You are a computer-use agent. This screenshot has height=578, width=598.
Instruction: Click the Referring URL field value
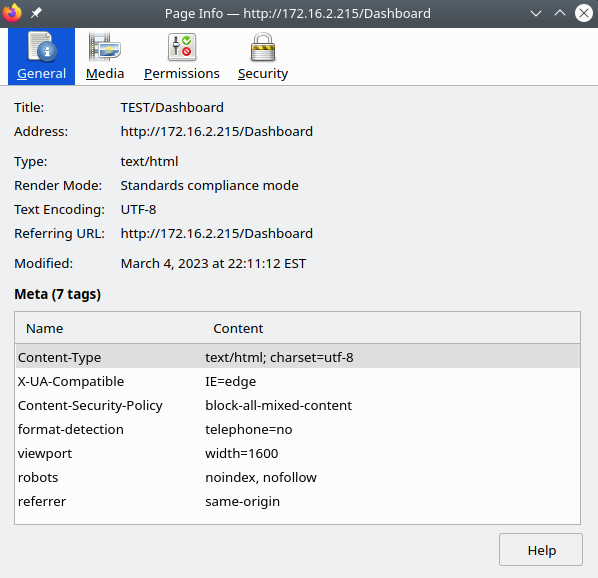217,233
